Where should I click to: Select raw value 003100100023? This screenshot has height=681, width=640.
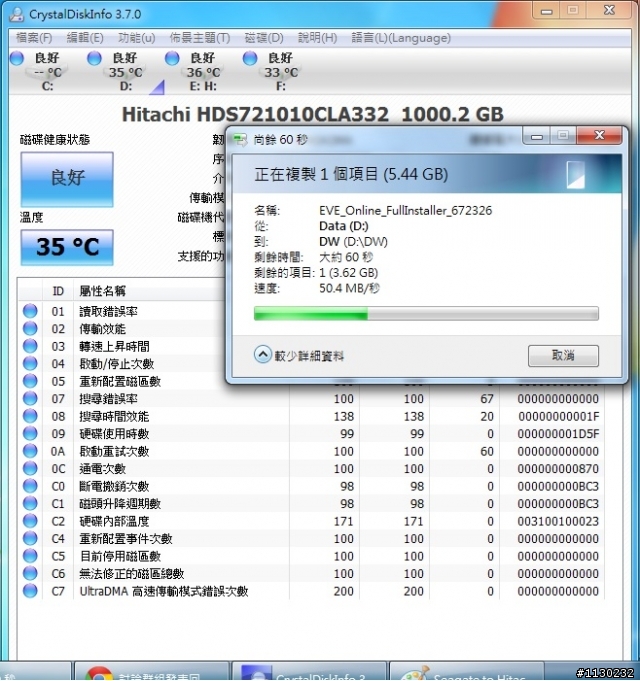coord(558,521)
